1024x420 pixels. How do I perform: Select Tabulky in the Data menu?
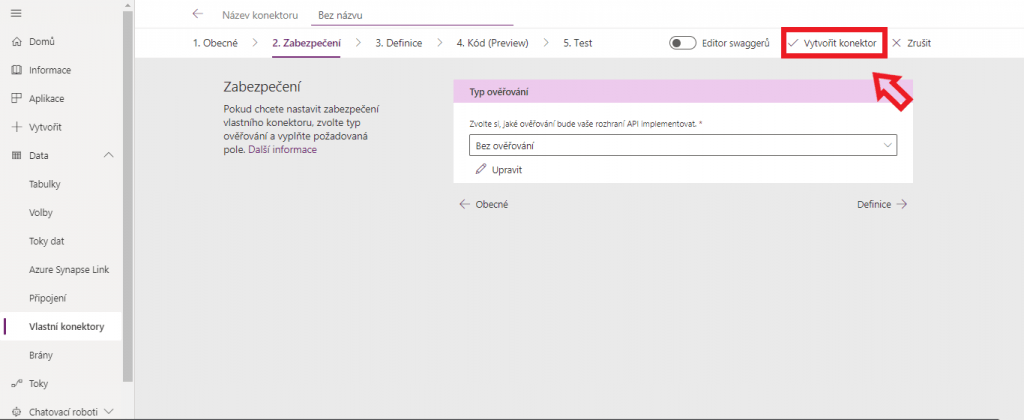[46, 184]
